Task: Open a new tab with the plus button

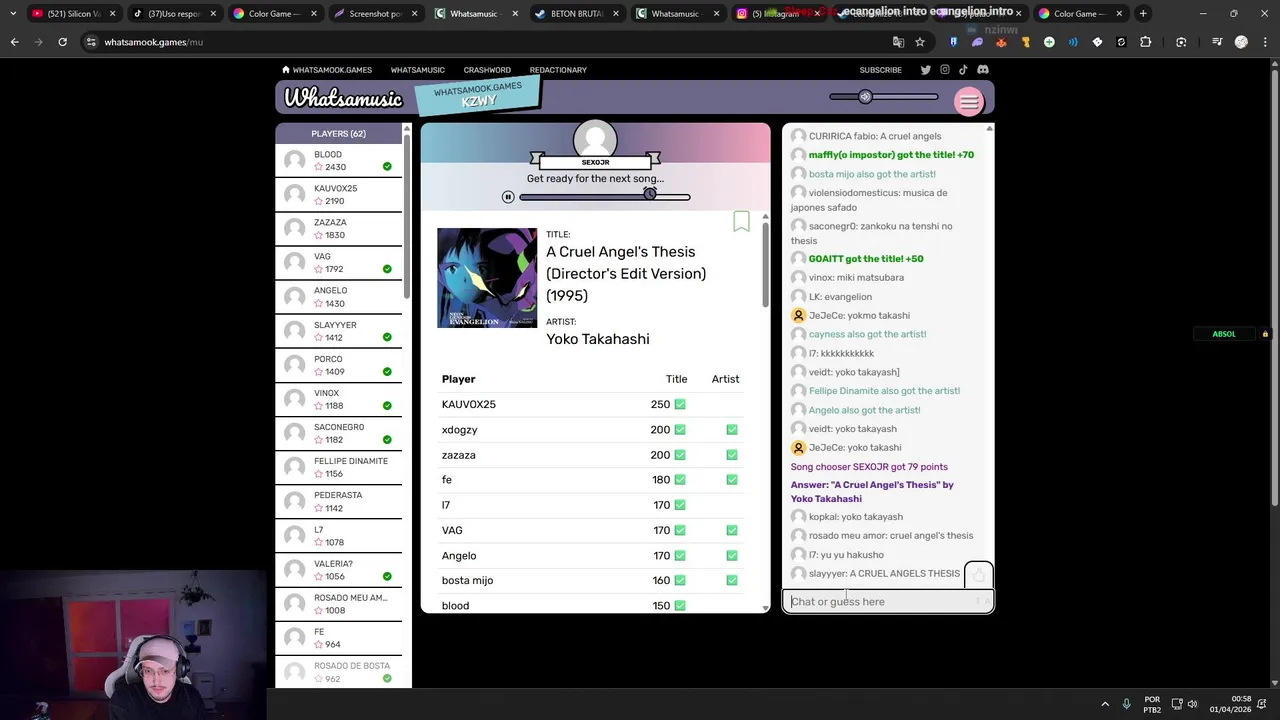Action: 1143,13
